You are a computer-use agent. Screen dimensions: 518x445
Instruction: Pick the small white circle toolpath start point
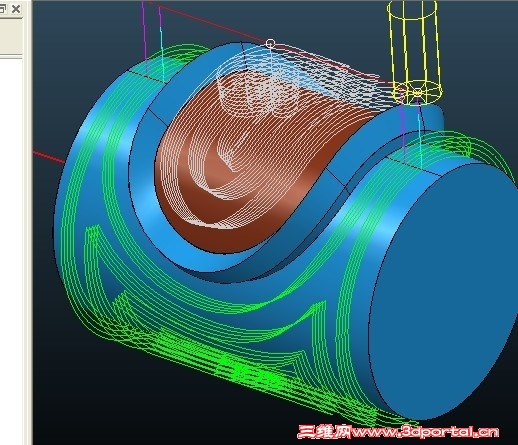coord(270,43)
